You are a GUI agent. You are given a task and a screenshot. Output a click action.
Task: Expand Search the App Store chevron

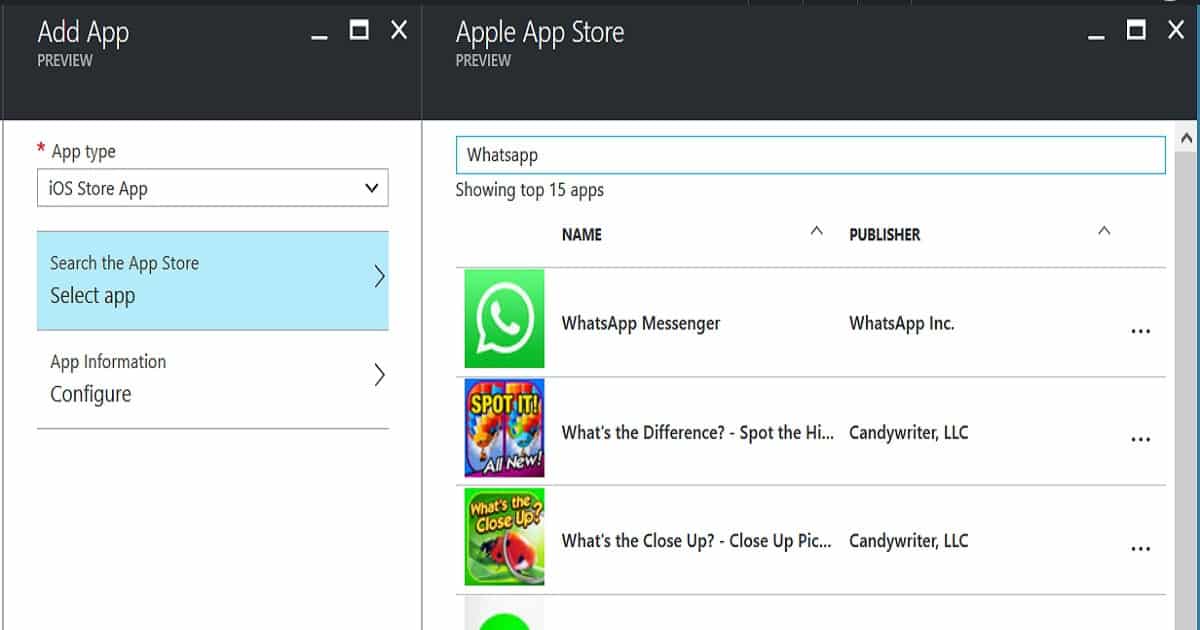(379, 277)
